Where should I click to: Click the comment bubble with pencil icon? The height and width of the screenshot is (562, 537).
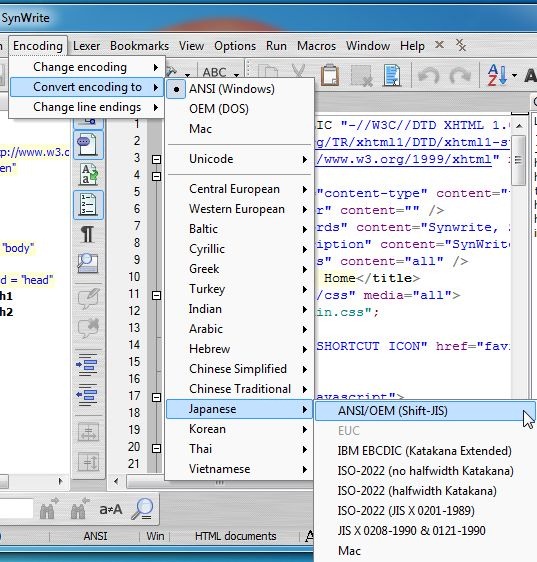[x=88, y=298]
